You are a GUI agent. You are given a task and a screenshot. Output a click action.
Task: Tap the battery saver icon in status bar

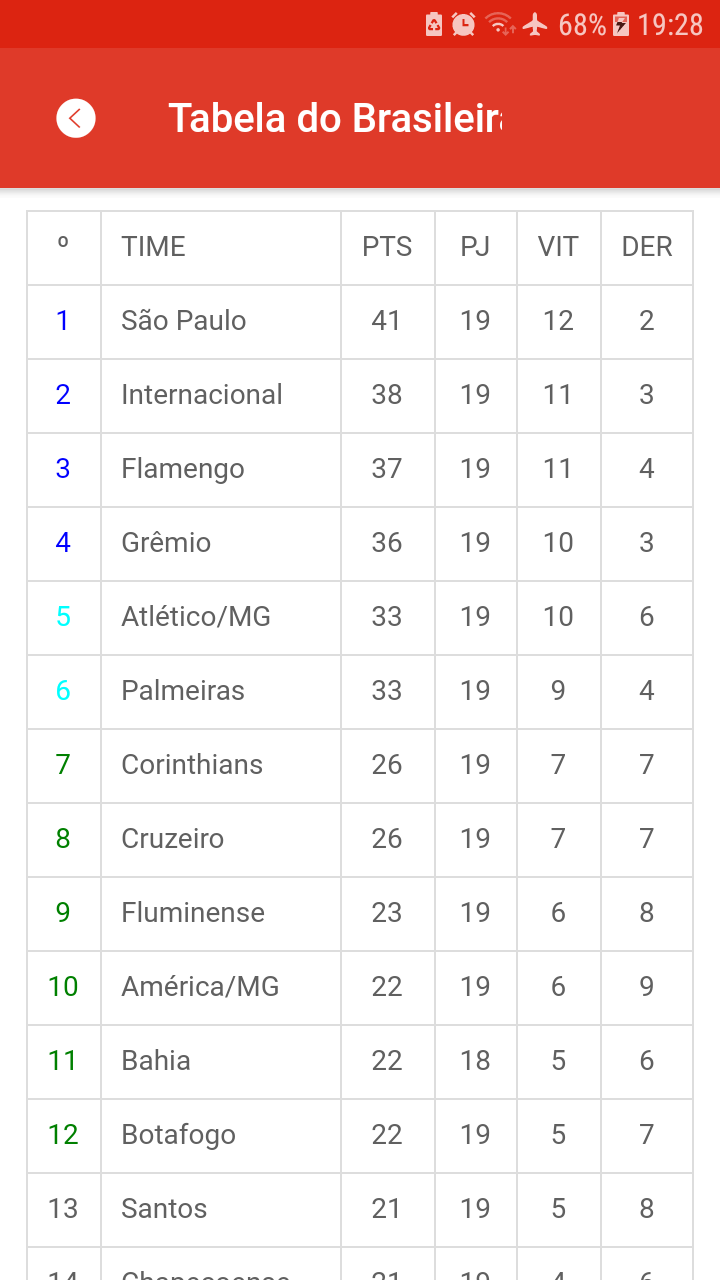tap(434, 24)
